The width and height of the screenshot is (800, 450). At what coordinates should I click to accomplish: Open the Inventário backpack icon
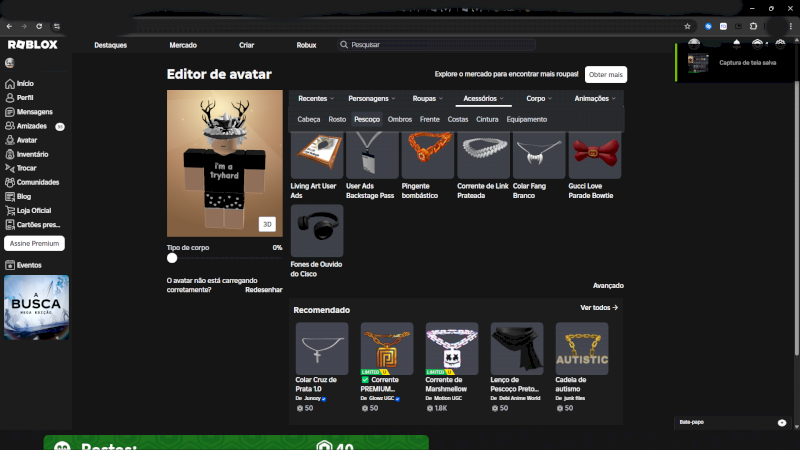10,154
